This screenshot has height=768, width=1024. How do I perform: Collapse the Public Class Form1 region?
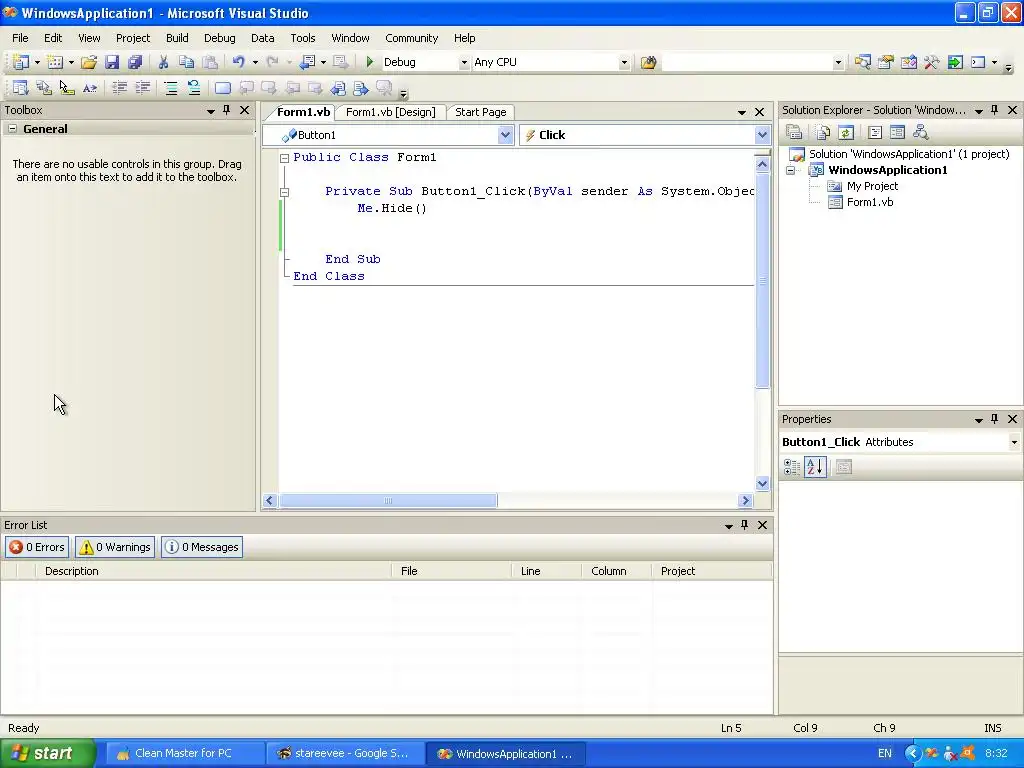pos(285,158)
